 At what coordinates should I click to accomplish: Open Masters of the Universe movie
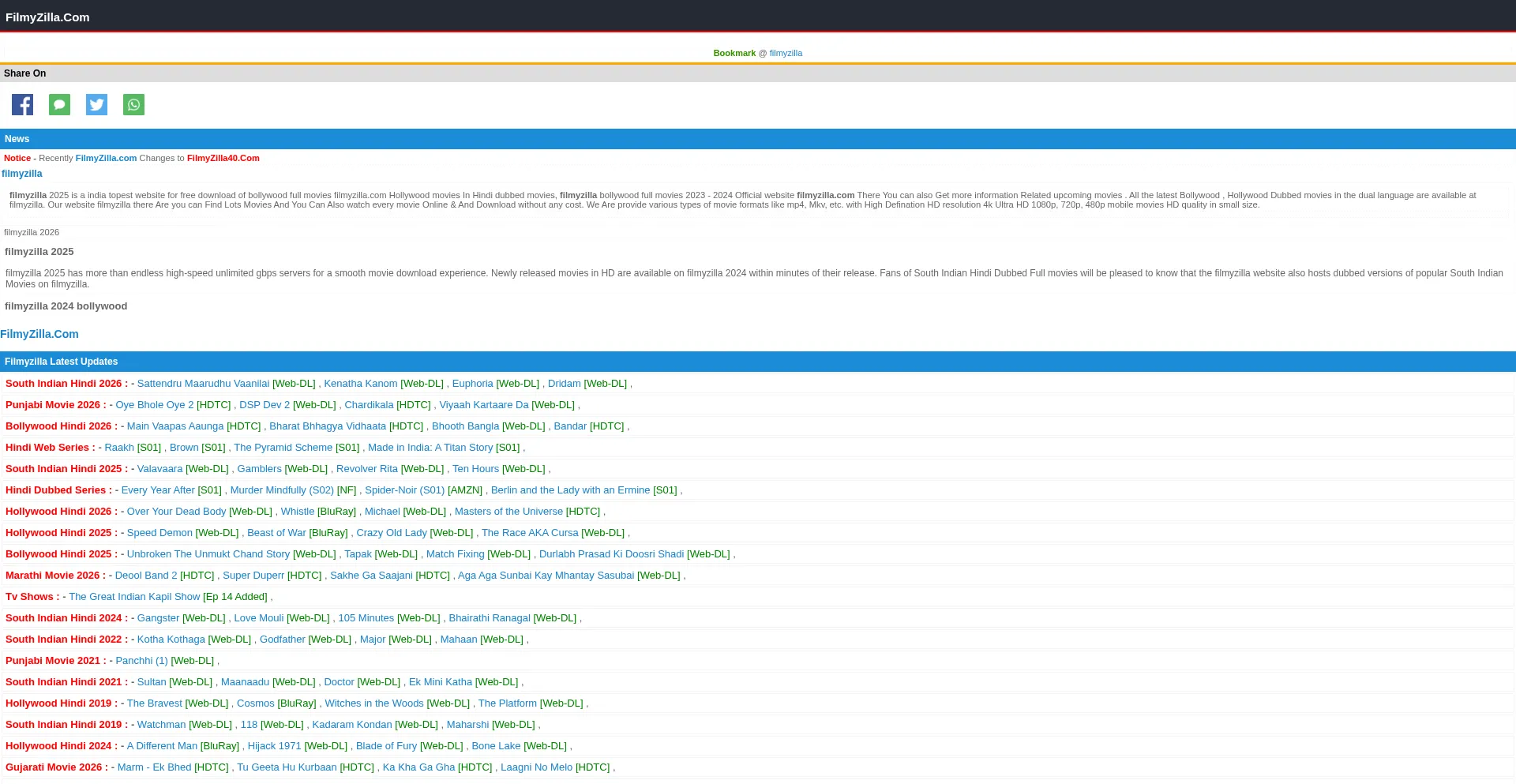(x=509, y=512)
